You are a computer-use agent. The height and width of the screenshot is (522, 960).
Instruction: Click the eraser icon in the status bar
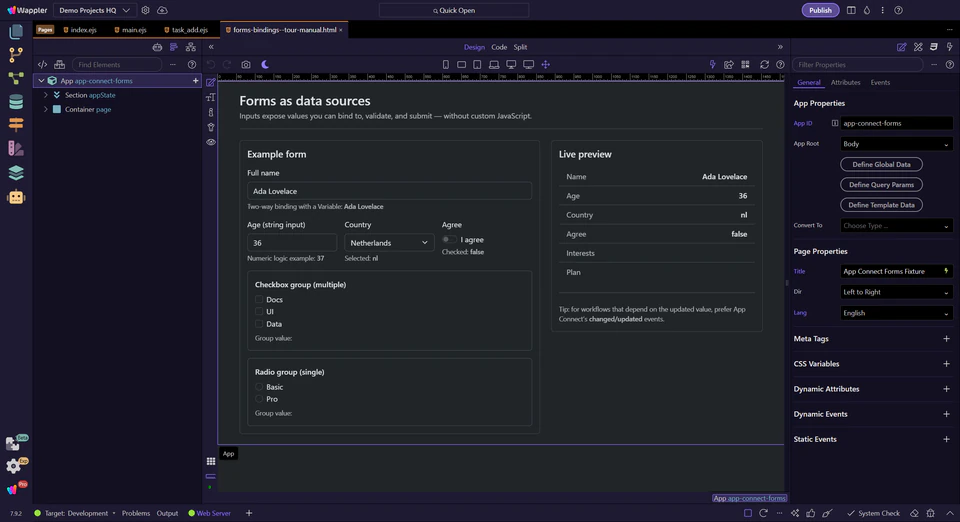coord(914,513)
